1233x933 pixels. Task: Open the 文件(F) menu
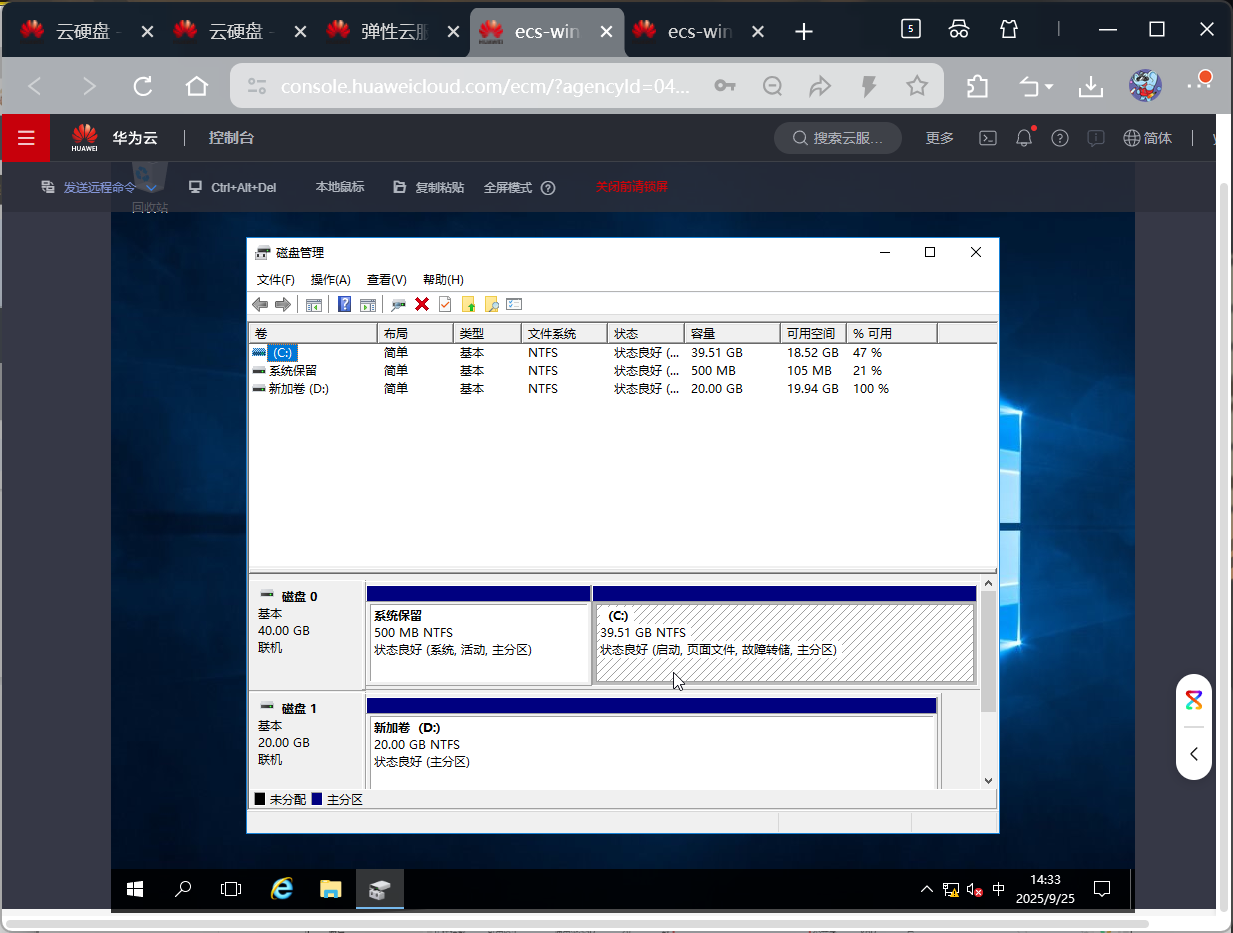point(276,280)
